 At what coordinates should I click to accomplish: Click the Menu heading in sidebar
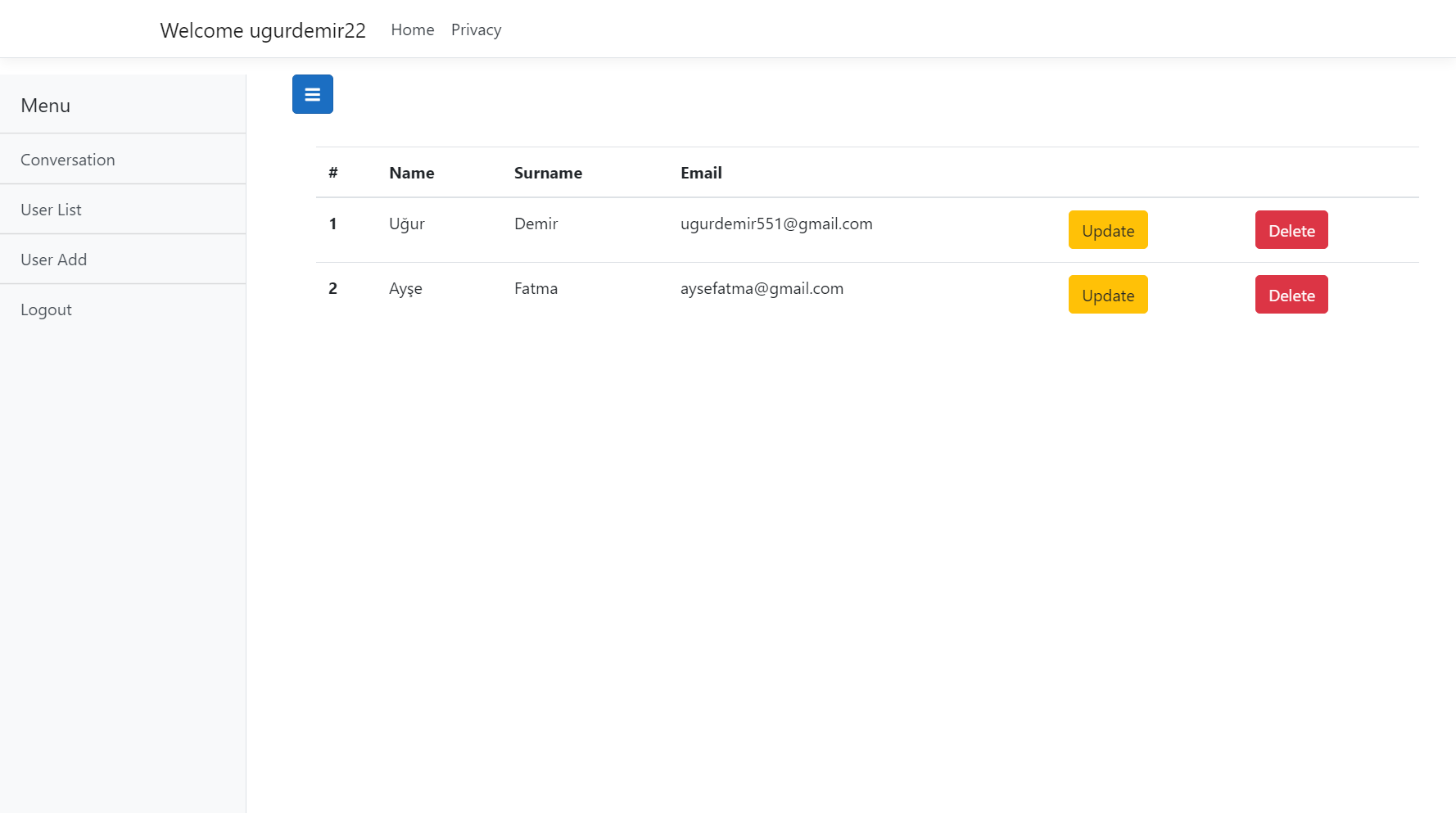click(45, 106)
